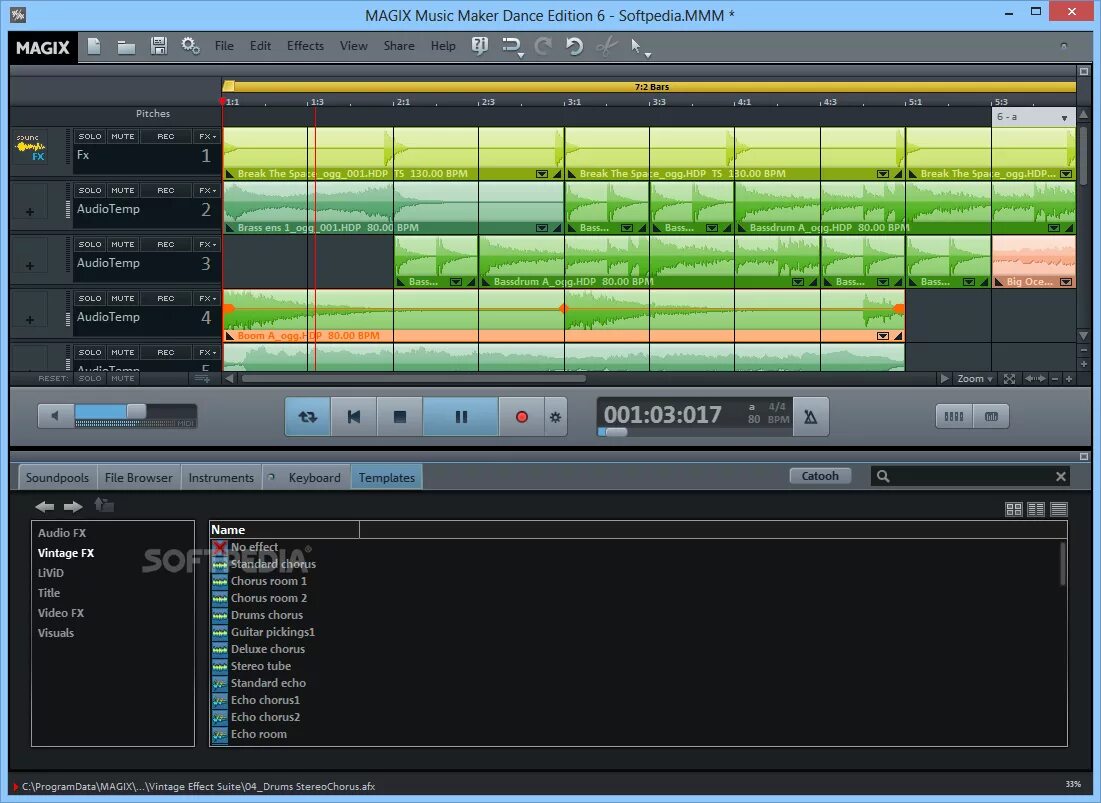Screen dimensions: 1101x803
Task: Open project with the folder icon
Action: [126, 47]
